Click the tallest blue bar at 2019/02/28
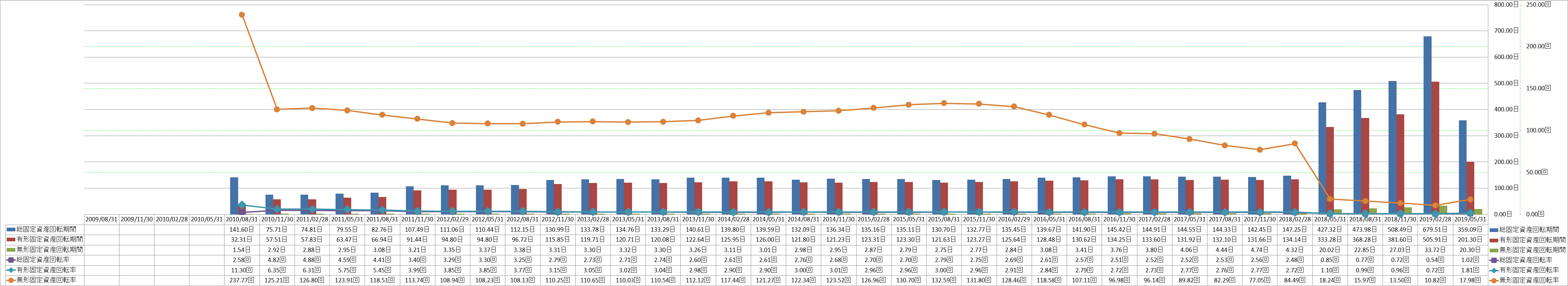1568x286 pixels. pos(1427,125)
